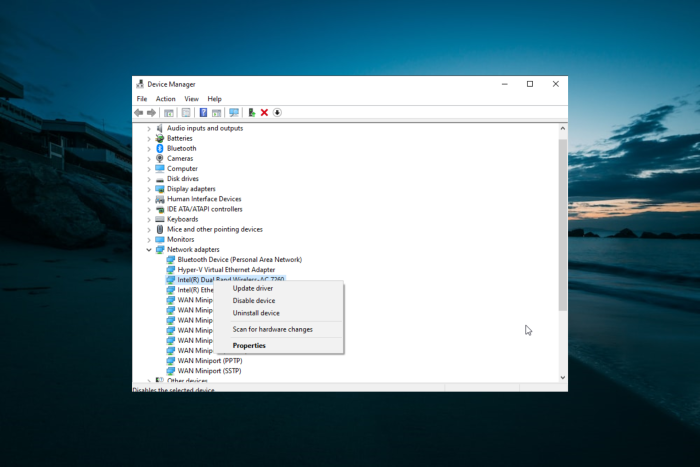
Task: Expand the Bluetooth category
Action: (x=149, y=149)
